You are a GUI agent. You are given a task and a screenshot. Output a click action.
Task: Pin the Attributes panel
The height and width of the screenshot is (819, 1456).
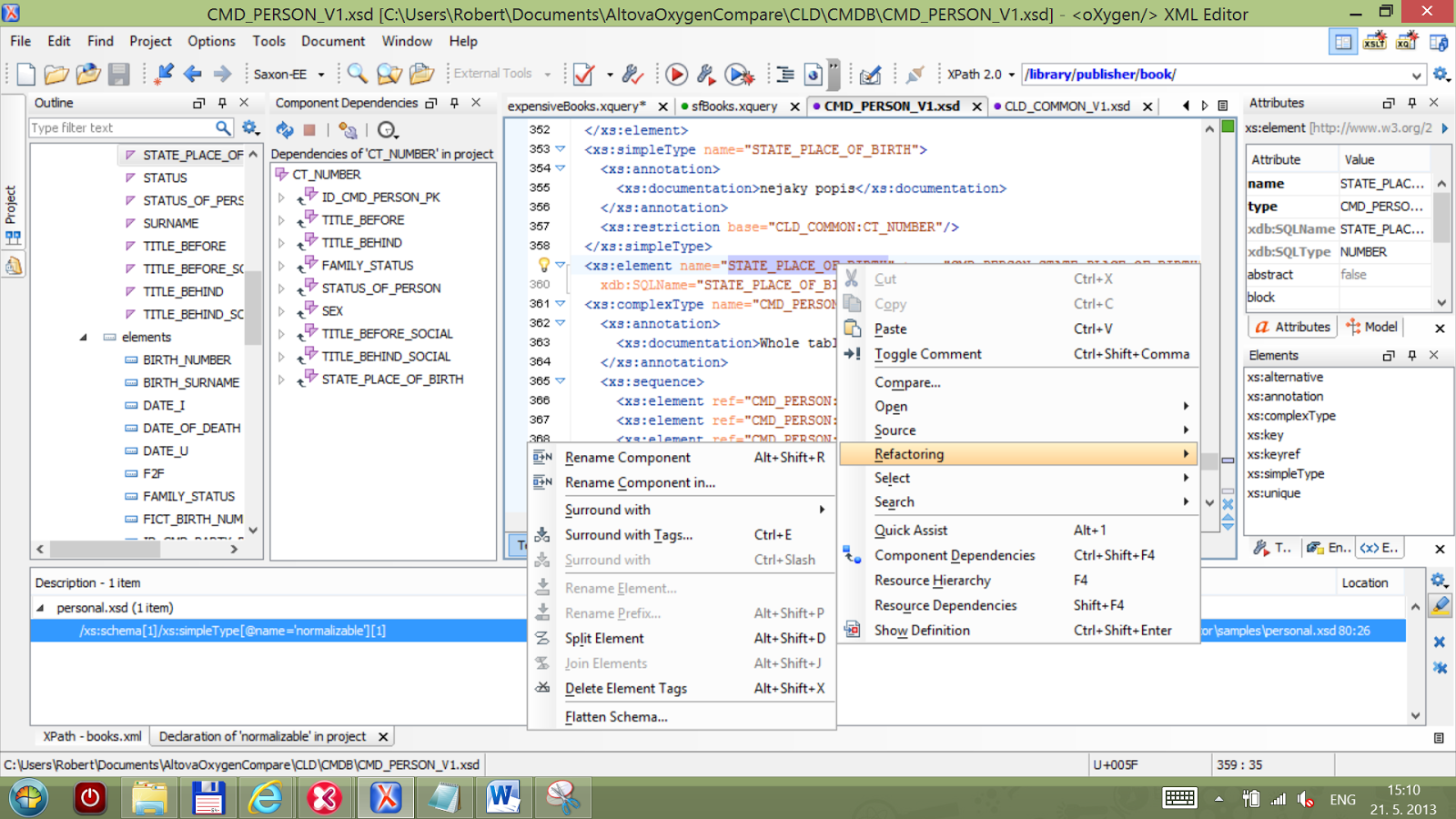(1411, 103)
